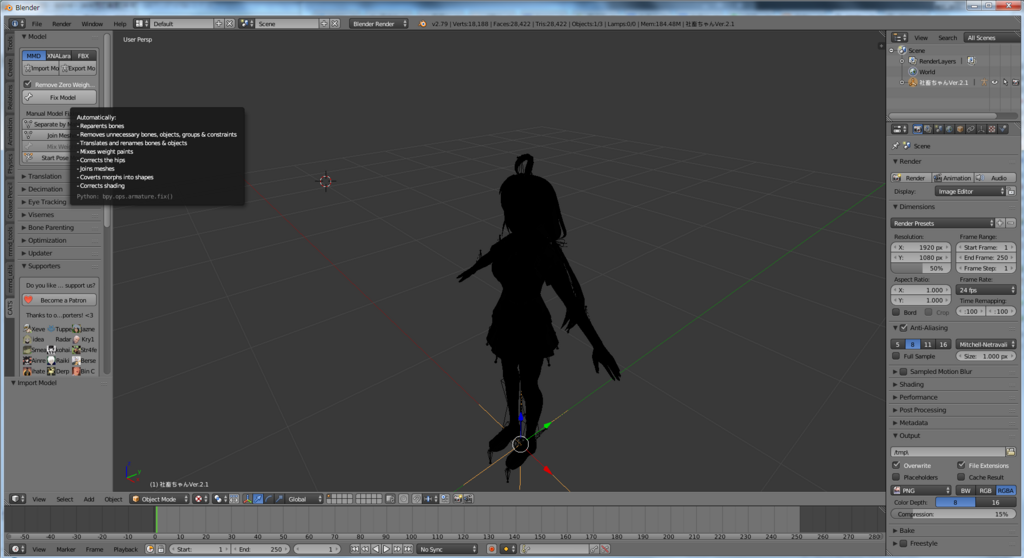Click Become a Patron button

coord(59,300)
